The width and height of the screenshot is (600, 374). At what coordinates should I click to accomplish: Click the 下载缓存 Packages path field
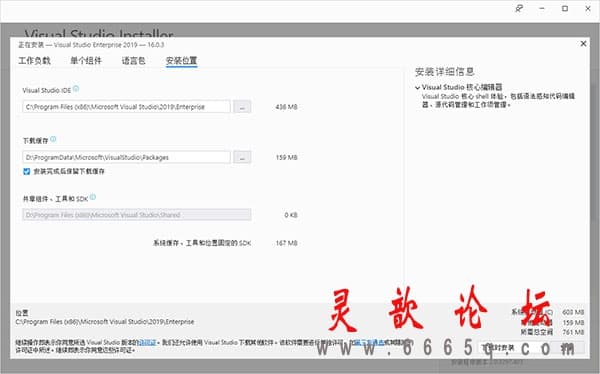pos(126,157)
